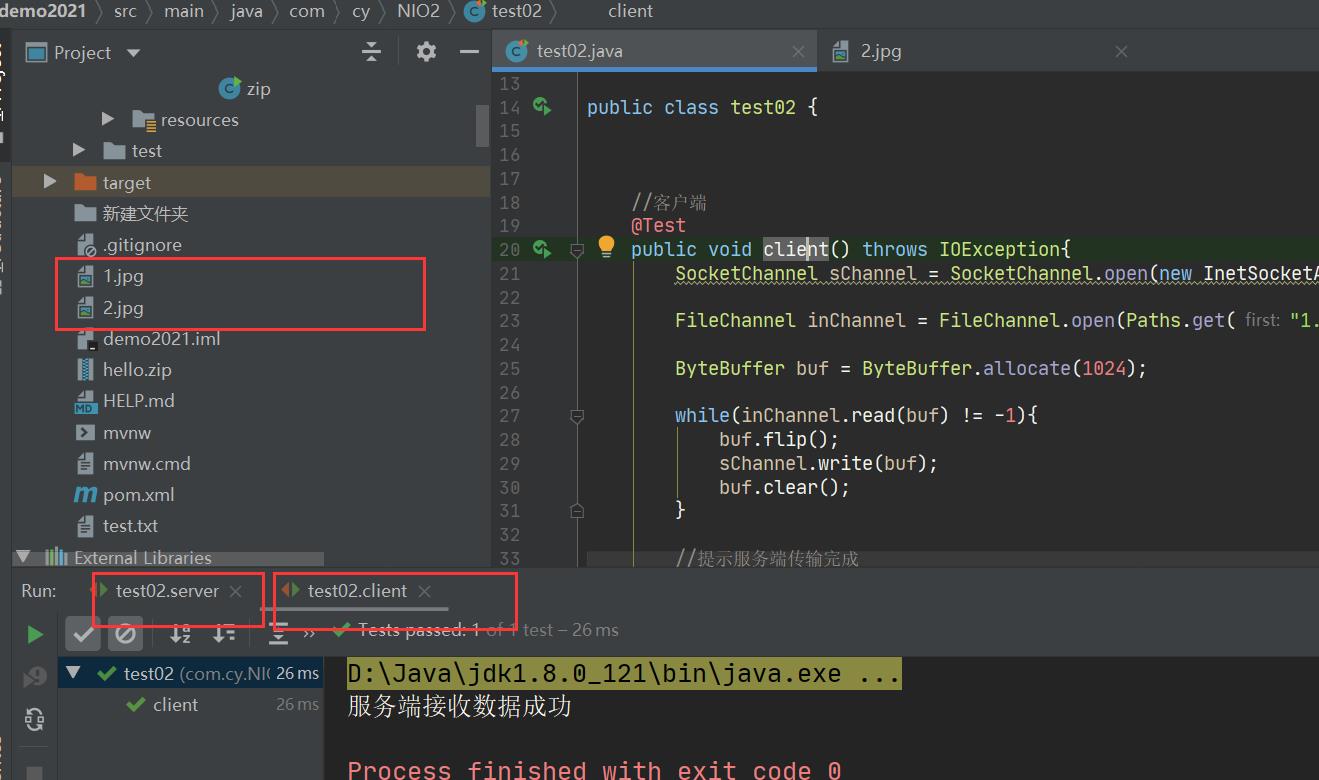Open Project panel settings gear

[426, 52]
